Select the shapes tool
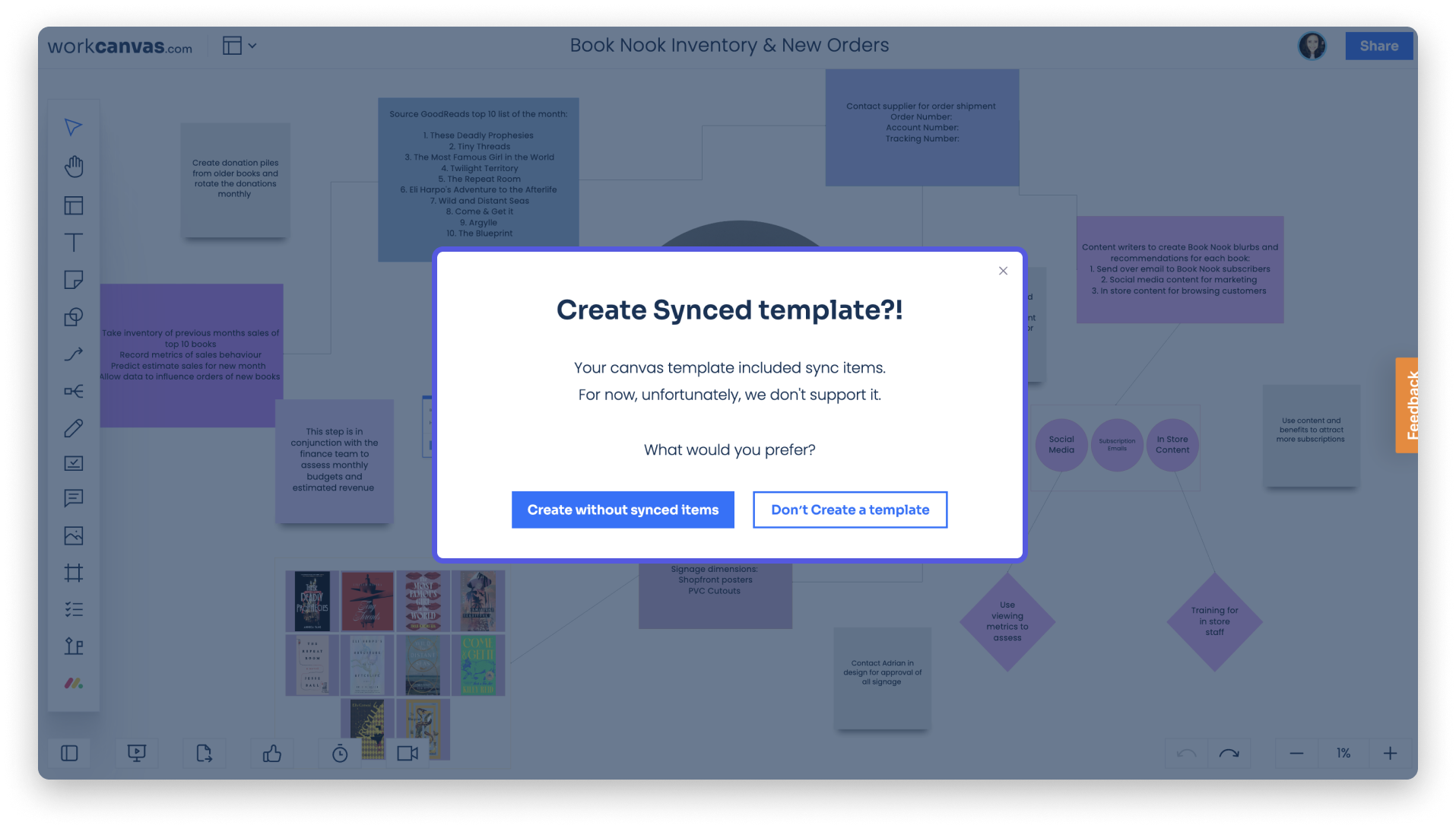Viewport: 1456px width, 829px height. click(x=73, y=317)
